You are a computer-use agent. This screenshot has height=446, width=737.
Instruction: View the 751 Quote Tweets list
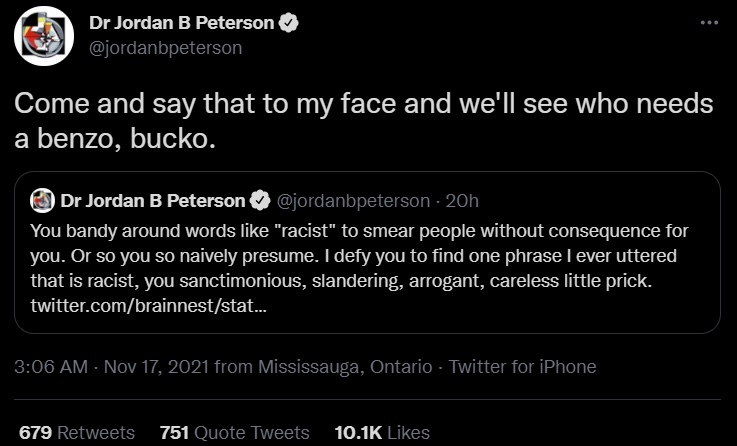235,432
